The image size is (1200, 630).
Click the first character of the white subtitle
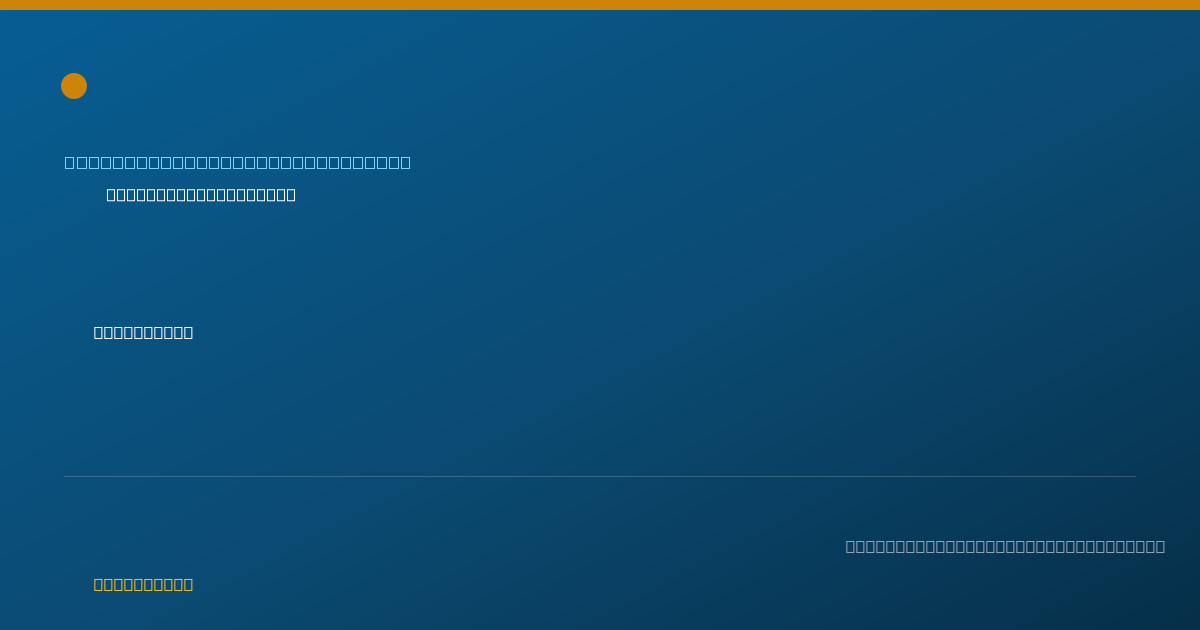(112, 195)
